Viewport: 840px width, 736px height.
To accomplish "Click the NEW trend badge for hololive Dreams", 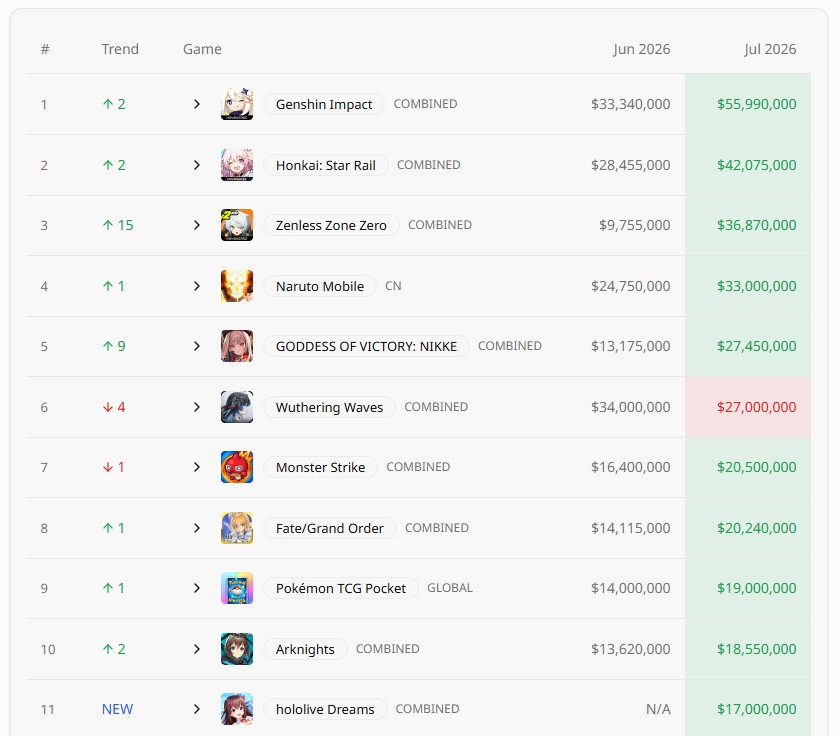I will [117, 709].
